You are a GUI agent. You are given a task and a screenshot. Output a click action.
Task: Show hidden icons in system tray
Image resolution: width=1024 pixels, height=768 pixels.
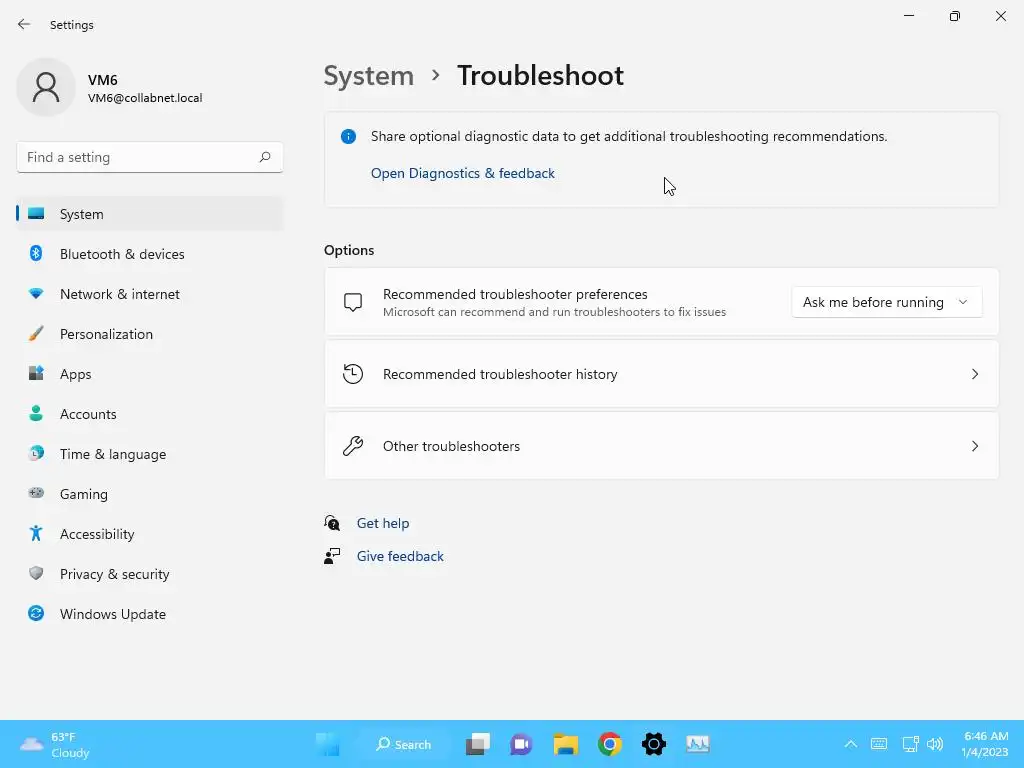[850, 744]
